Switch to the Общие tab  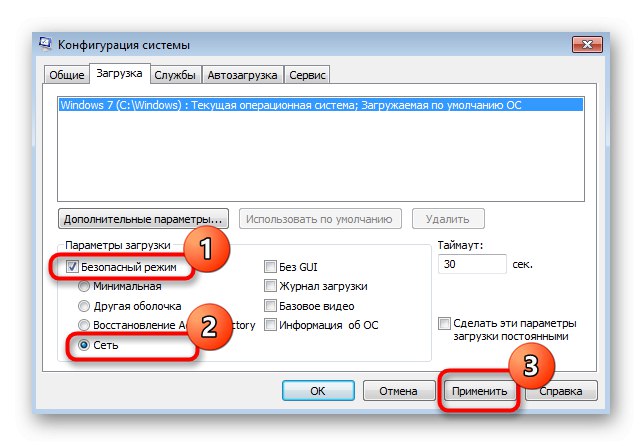pyautogui.click(x=67, y=75)
